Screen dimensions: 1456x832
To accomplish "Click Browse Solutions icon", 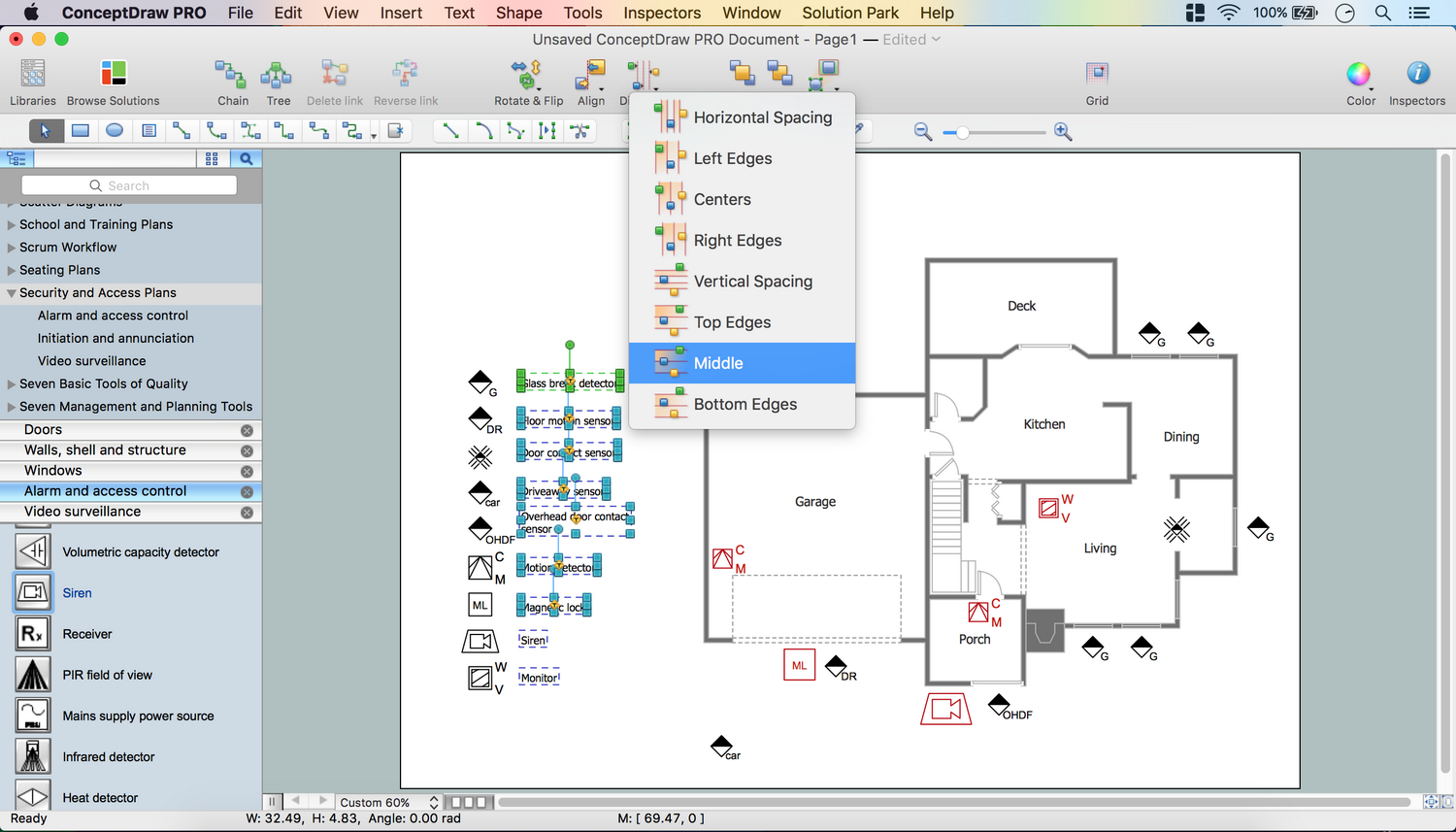I will pos(114,75).
